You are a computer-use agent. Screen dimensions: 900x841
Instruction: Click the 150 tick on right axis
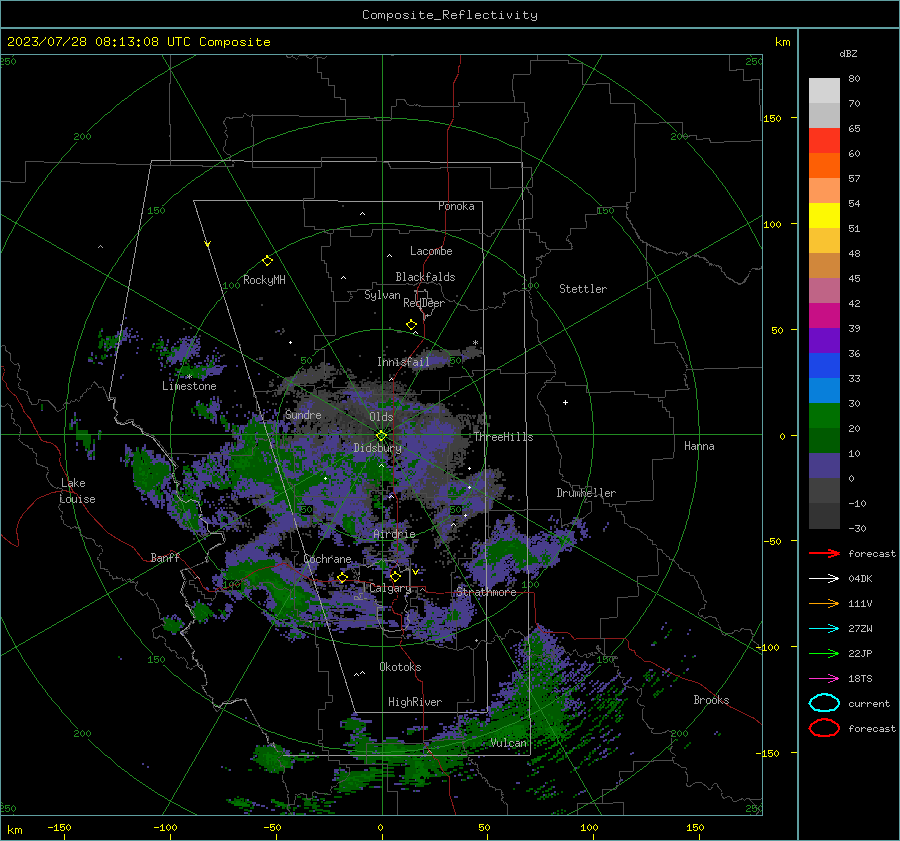point(772,118)
